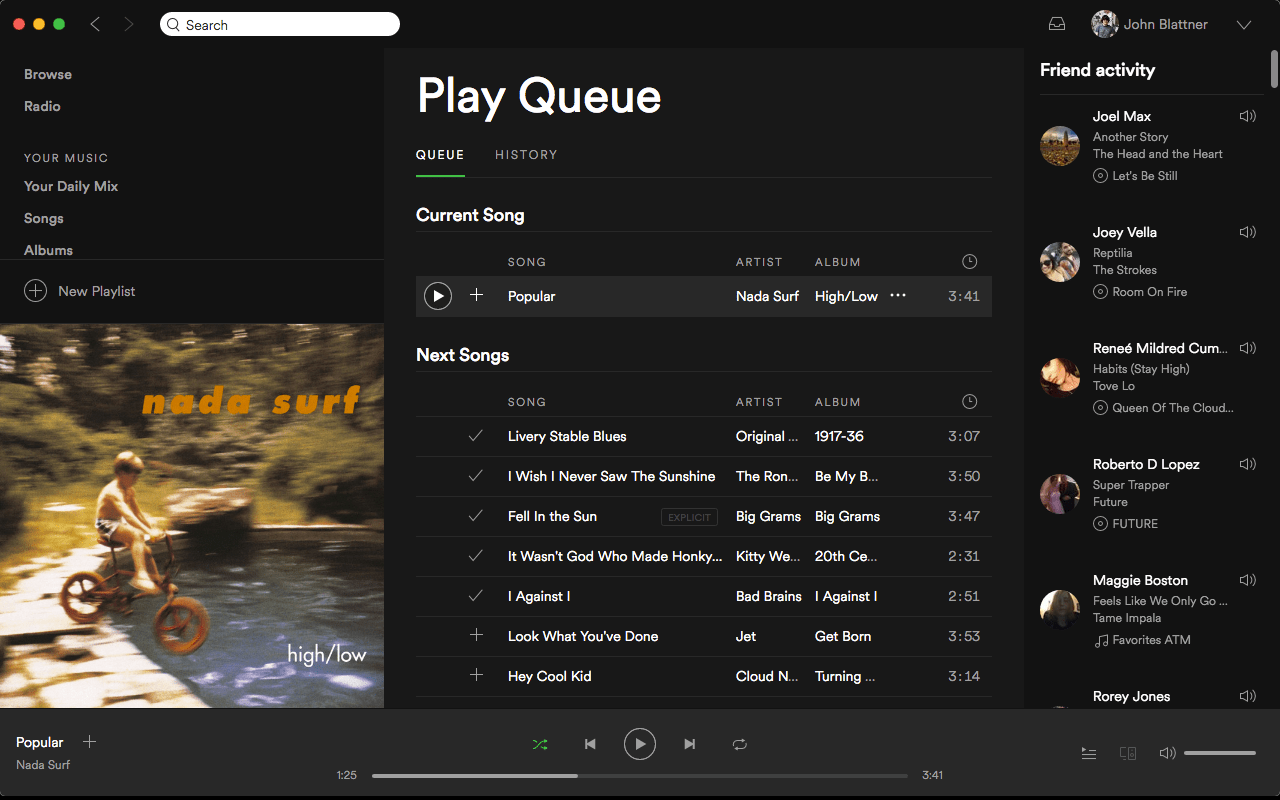Screen dimensions: 1280x800
Task: Open Radio in the sidebar
Action: click(42, 106)
